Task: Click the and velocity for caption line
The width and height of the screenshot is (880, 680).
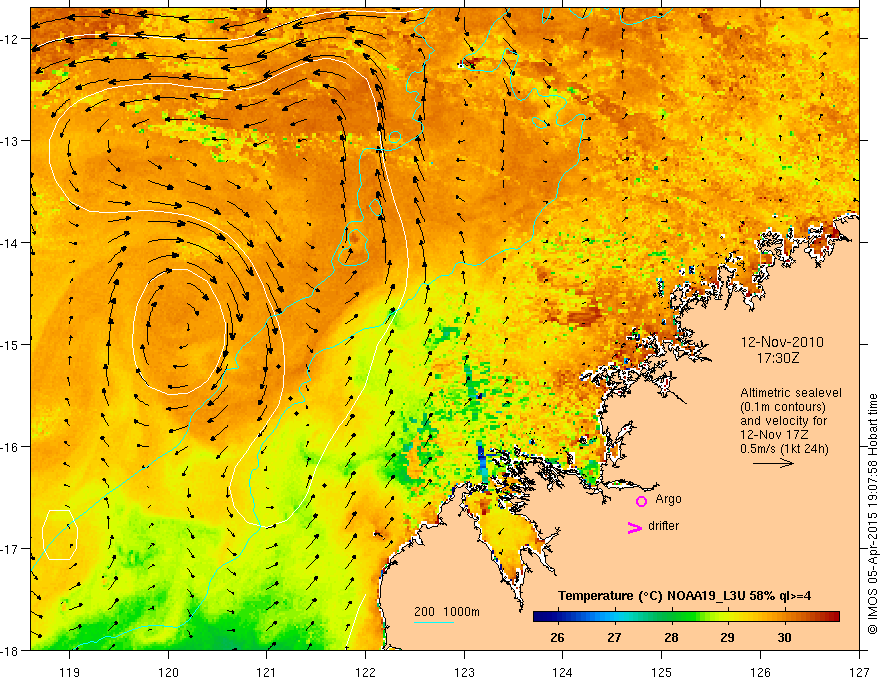Action: [x=783, y=421]
